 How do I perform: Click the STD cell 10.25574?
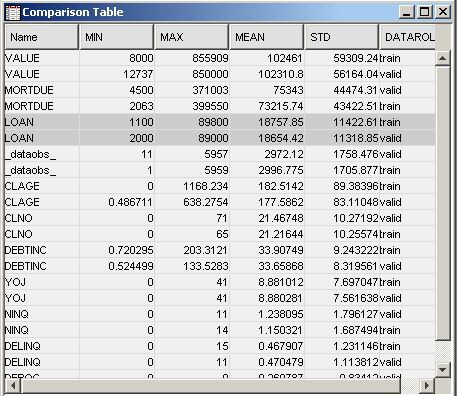click(x=342, y=234)
